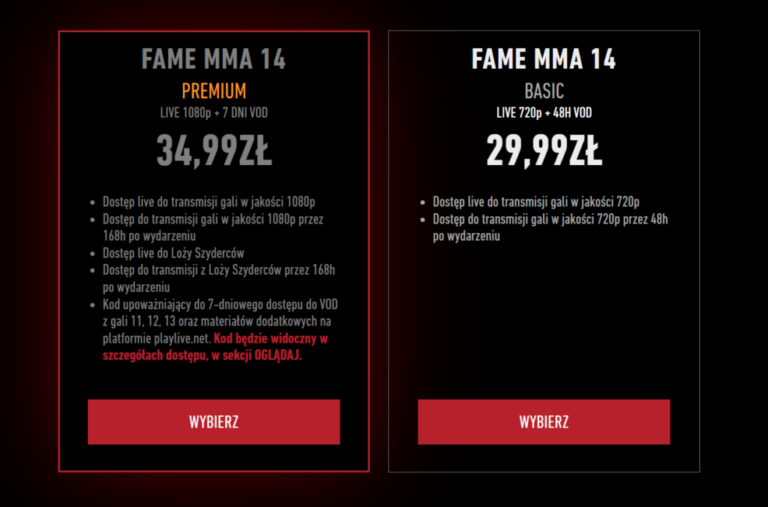The width and height of the screenshot is (768, 507).
Task: Click FAME MMA 14 title above BASIC
Action: (543, 60)
